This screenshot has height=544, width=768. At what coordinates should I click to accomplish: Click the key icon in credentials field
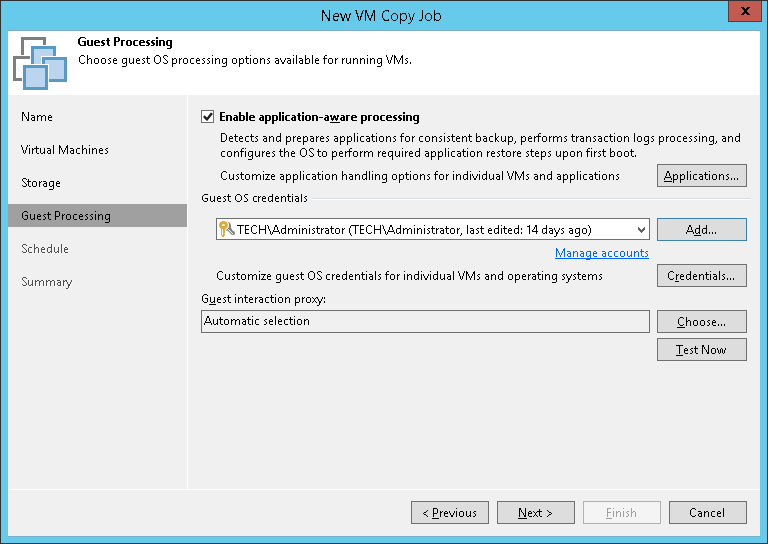coord(226,230)
